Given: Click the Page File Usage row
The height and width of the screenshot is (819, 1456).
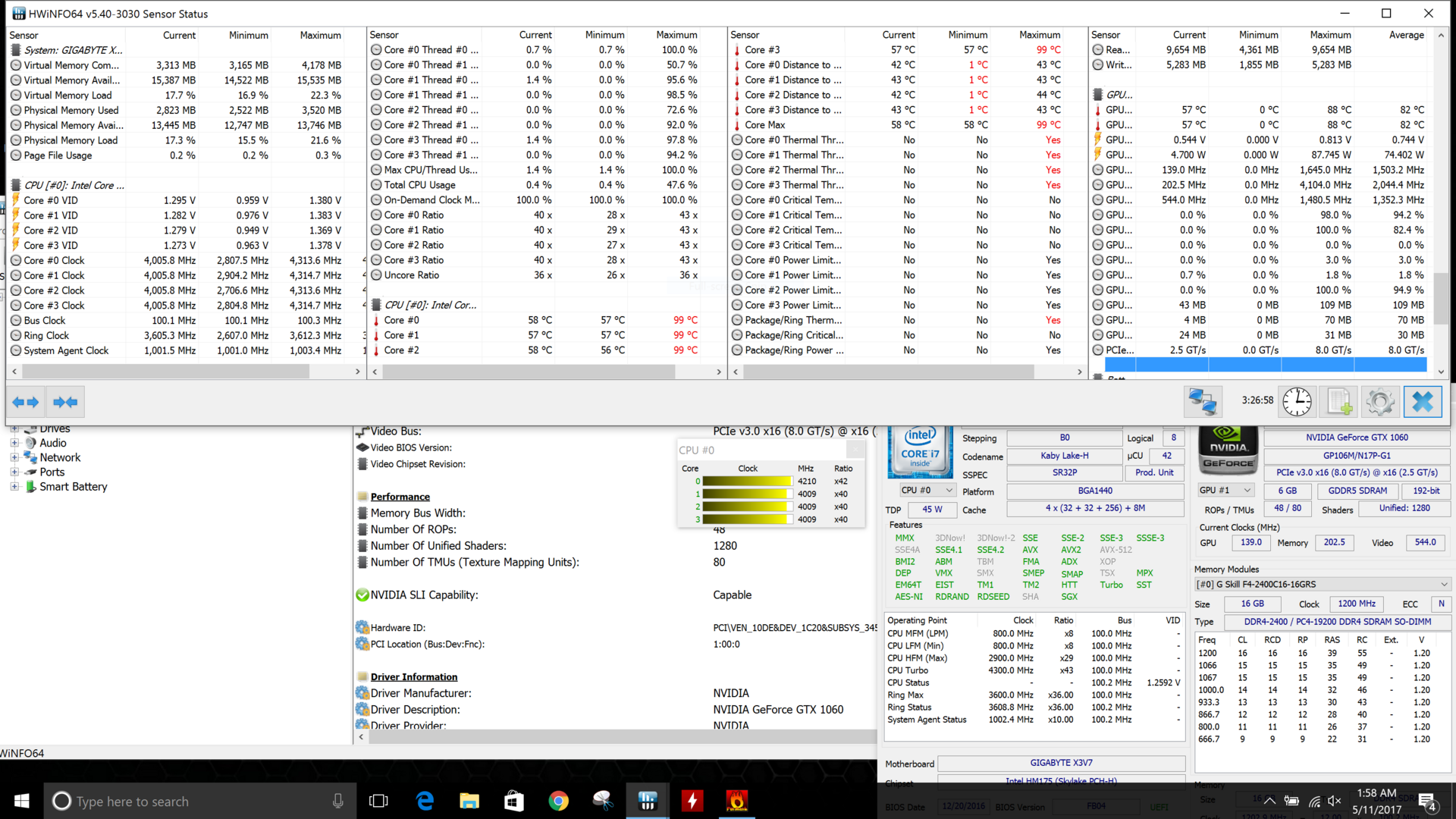Looking at the screenshot, I should (186, 155).
